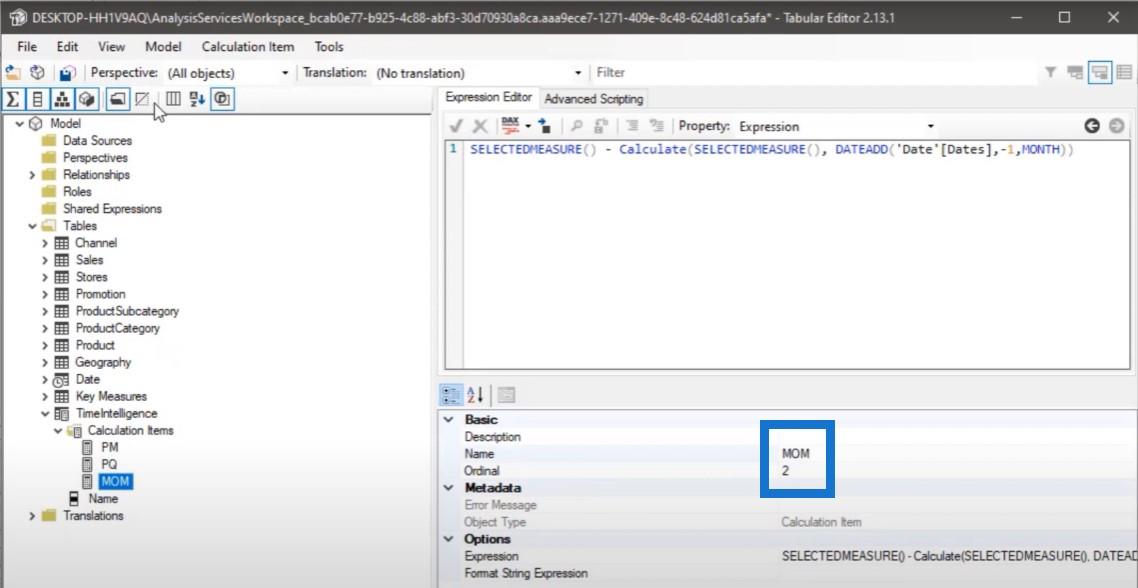
Task: Expand the Translations folder
Action: click(x=32, y=516)
